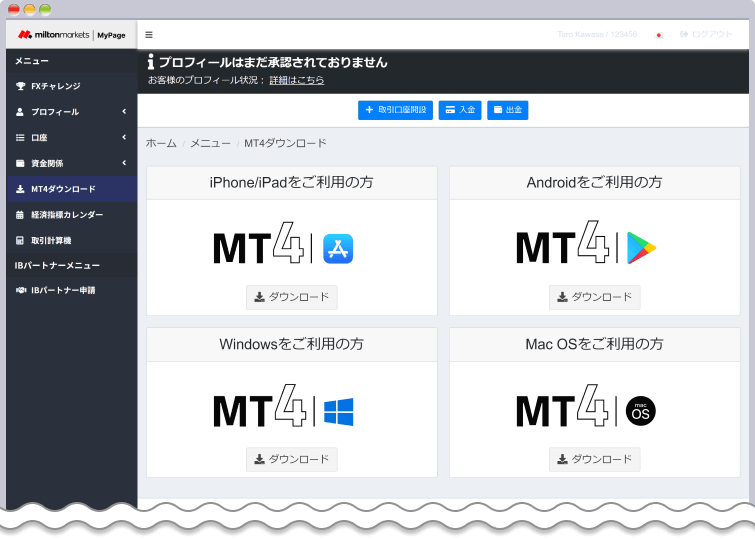Expand the 口座 submenu chevron

(x=124, y=137)
